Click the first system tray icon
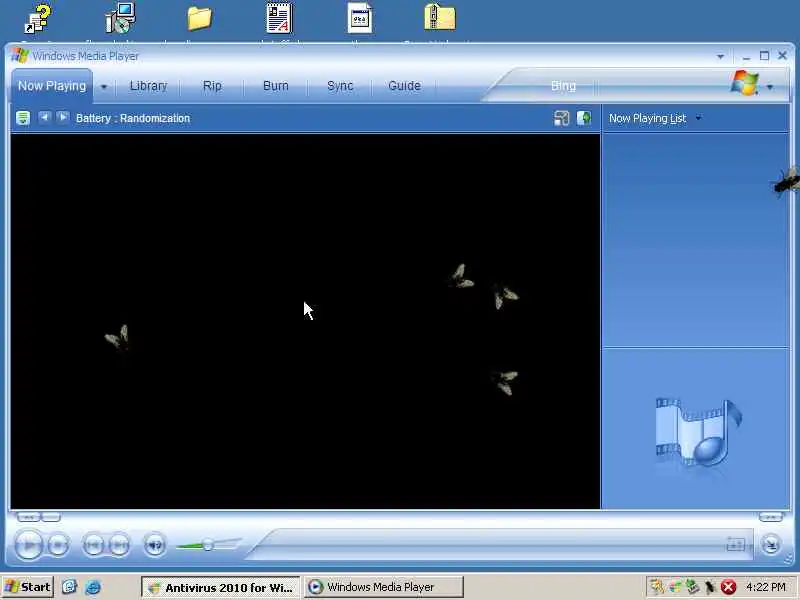 [x=658, y=587]
